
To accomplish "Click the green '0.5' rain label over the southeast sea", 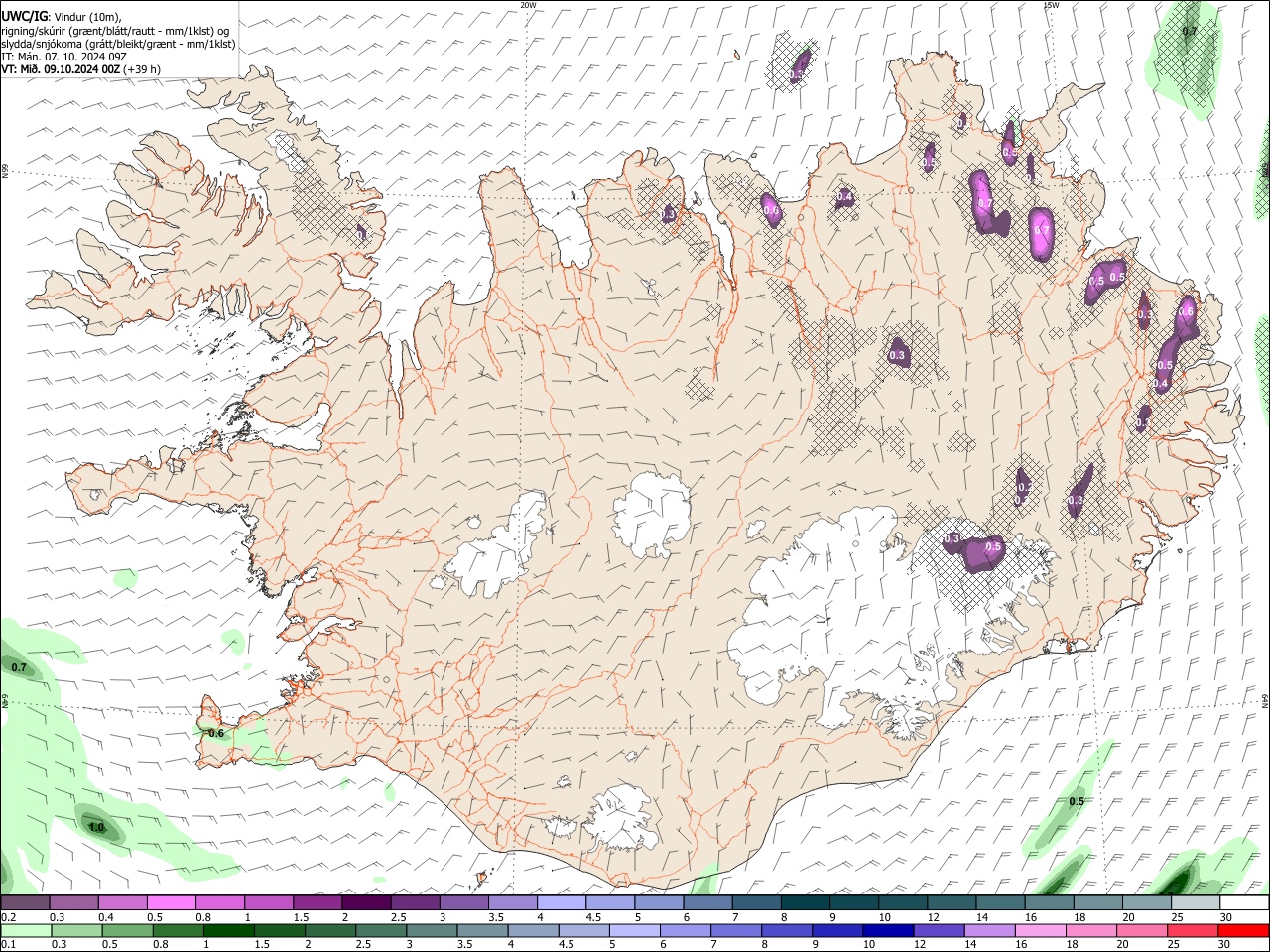I will pyautogui.click(x=1077, y=801).
